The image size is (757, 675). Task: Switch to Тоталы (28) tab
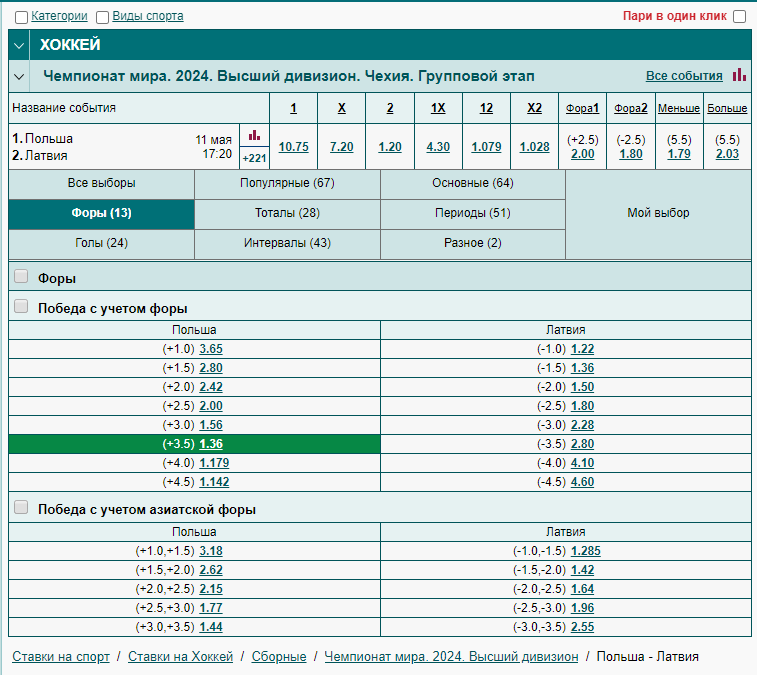[x=287, y=213]
